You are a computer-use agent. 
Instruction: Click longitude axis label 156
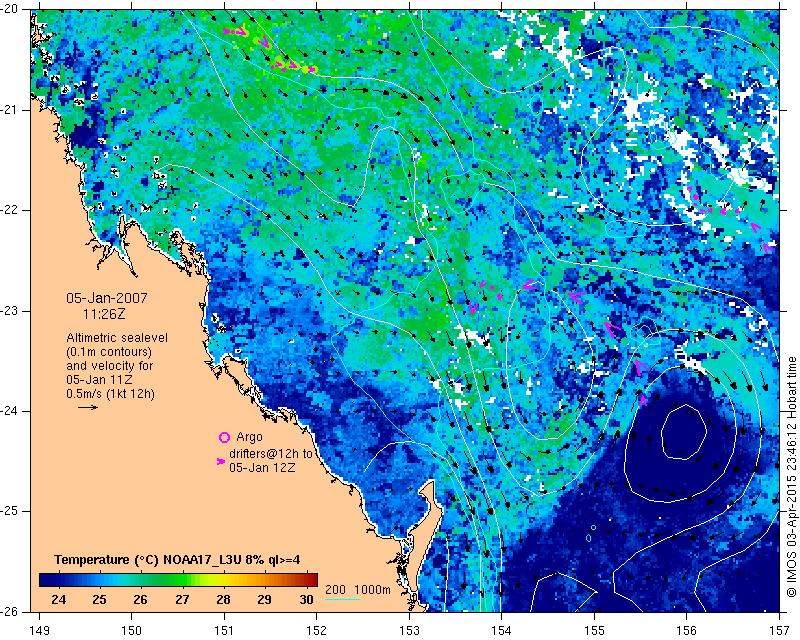click(686, 631)
